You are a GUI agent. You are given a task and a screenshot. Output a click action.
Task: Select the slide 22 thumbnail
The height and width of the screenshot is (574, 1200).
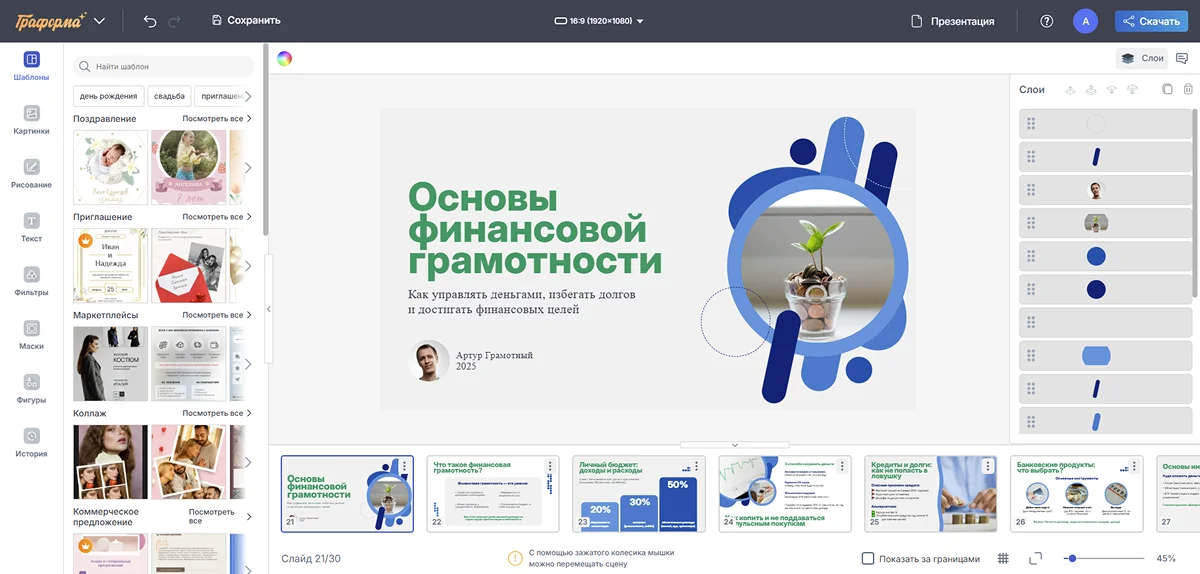[493, 494]
